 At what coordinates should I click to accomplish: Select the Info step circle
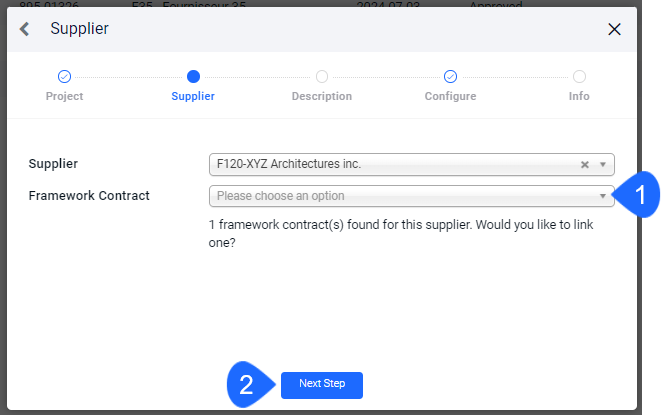pos(579,77)
